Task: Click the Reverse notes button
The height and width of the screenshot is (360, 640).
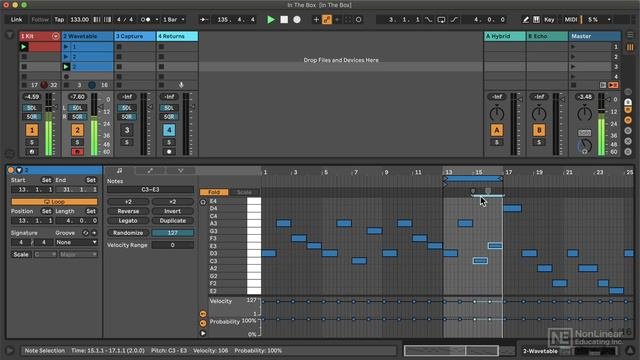Action: click(128, 211)
